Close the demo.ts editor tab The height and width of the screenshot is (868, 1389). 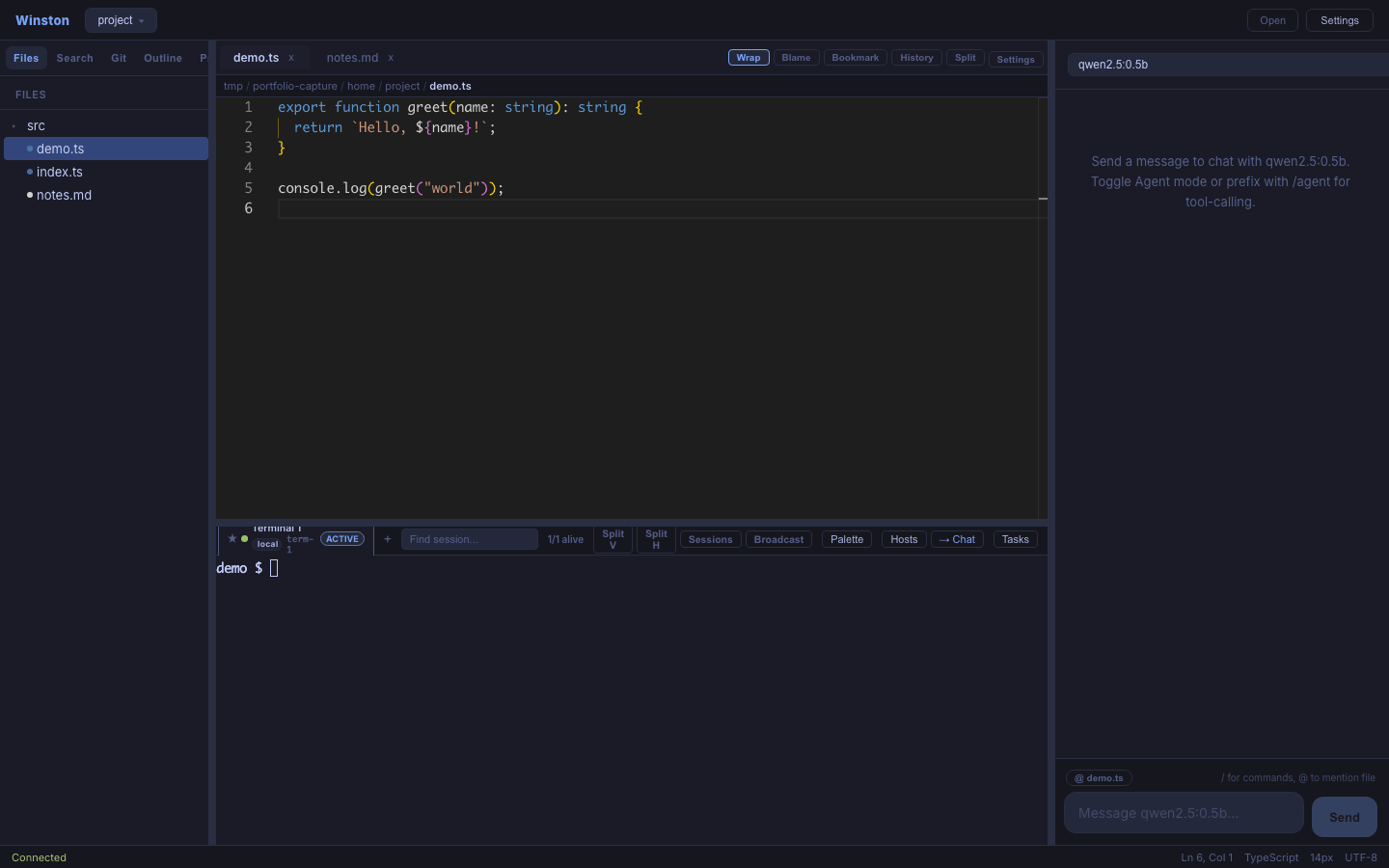(291, 58)
